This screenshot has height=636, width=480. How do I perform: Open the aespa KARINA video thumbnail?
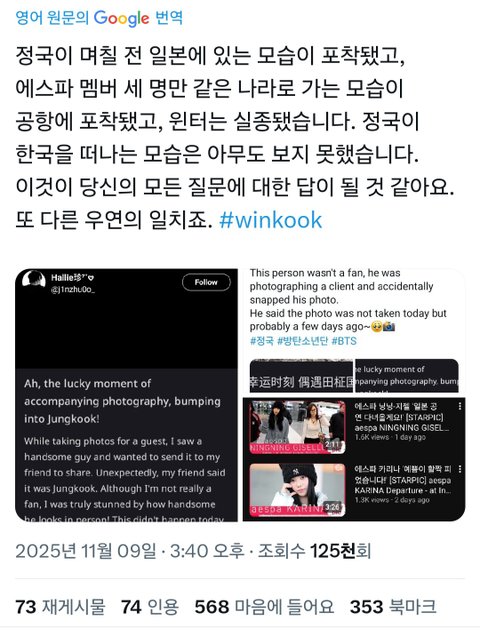(297, 490)
